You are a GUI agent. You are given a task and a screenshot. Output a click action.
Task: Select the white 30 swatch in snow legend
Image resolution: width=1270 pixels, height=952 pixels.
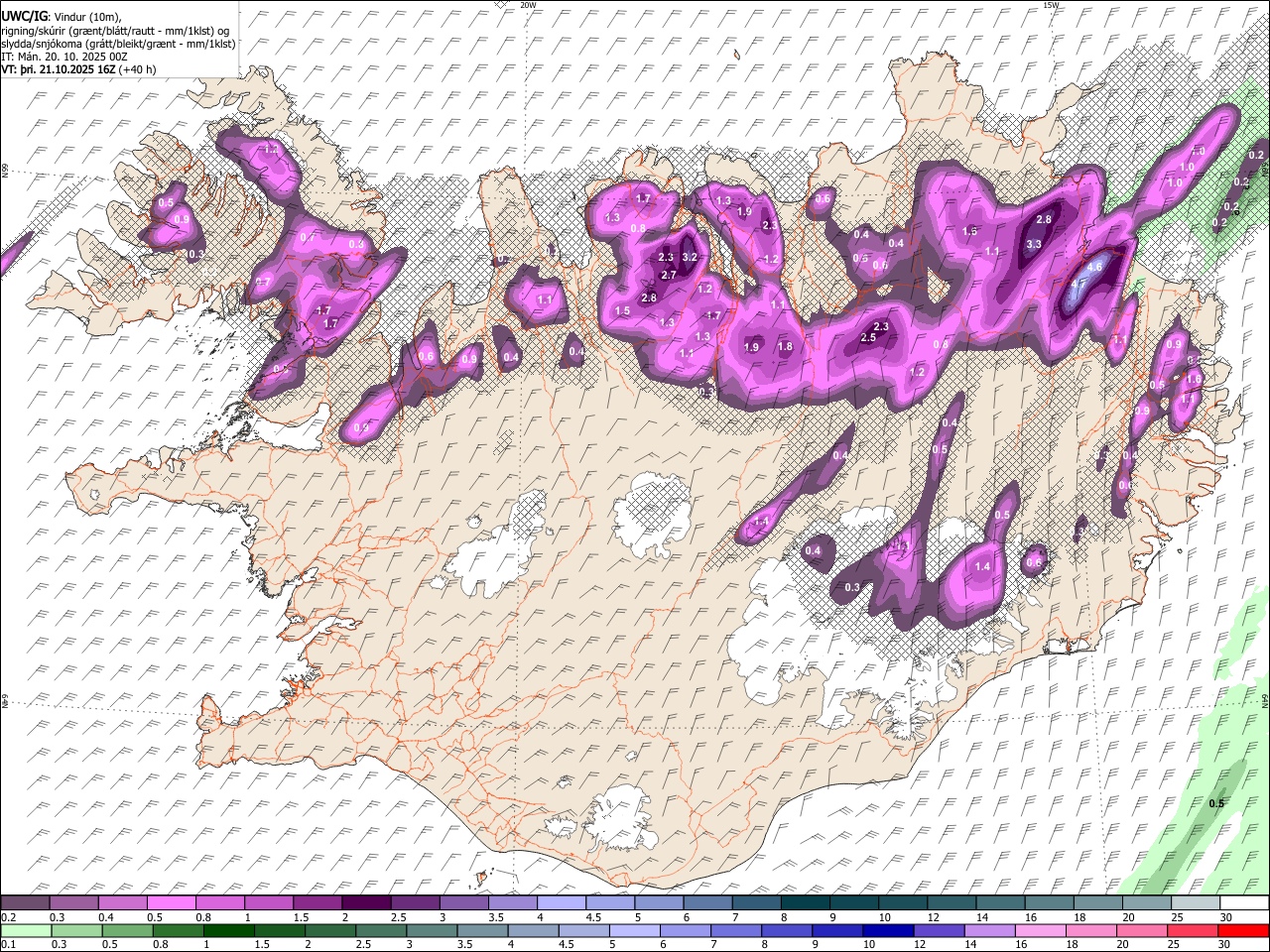pos(1244,903)
